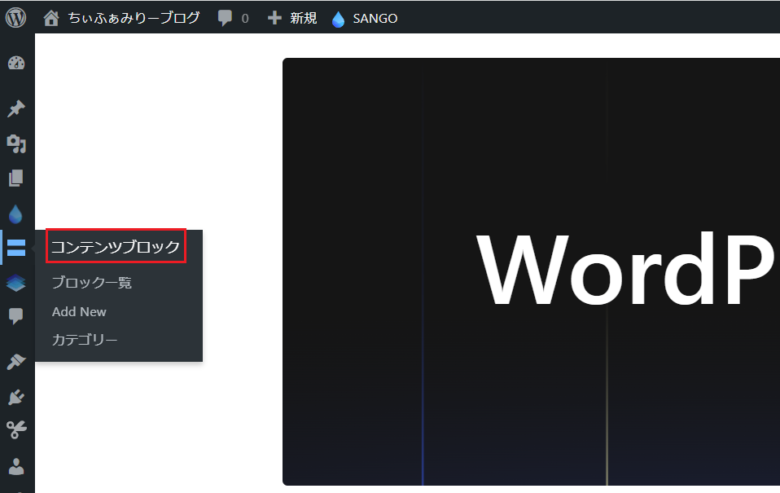
Task: Open Dashboard gauge icon in sidebar
Action: [x=16, y=63]
